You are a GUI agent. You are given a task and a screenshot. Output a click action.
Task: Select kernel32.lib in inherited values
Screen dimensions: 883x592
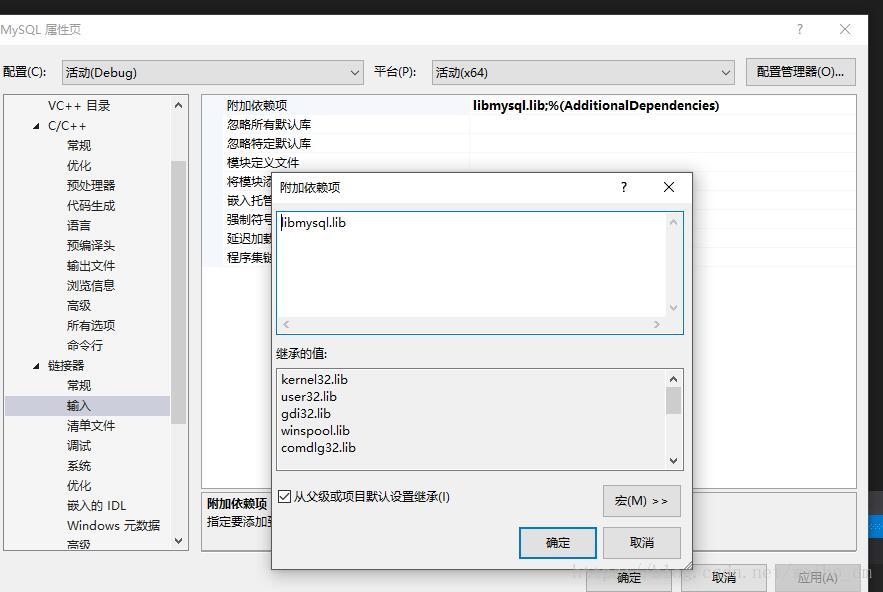(314, 380)
